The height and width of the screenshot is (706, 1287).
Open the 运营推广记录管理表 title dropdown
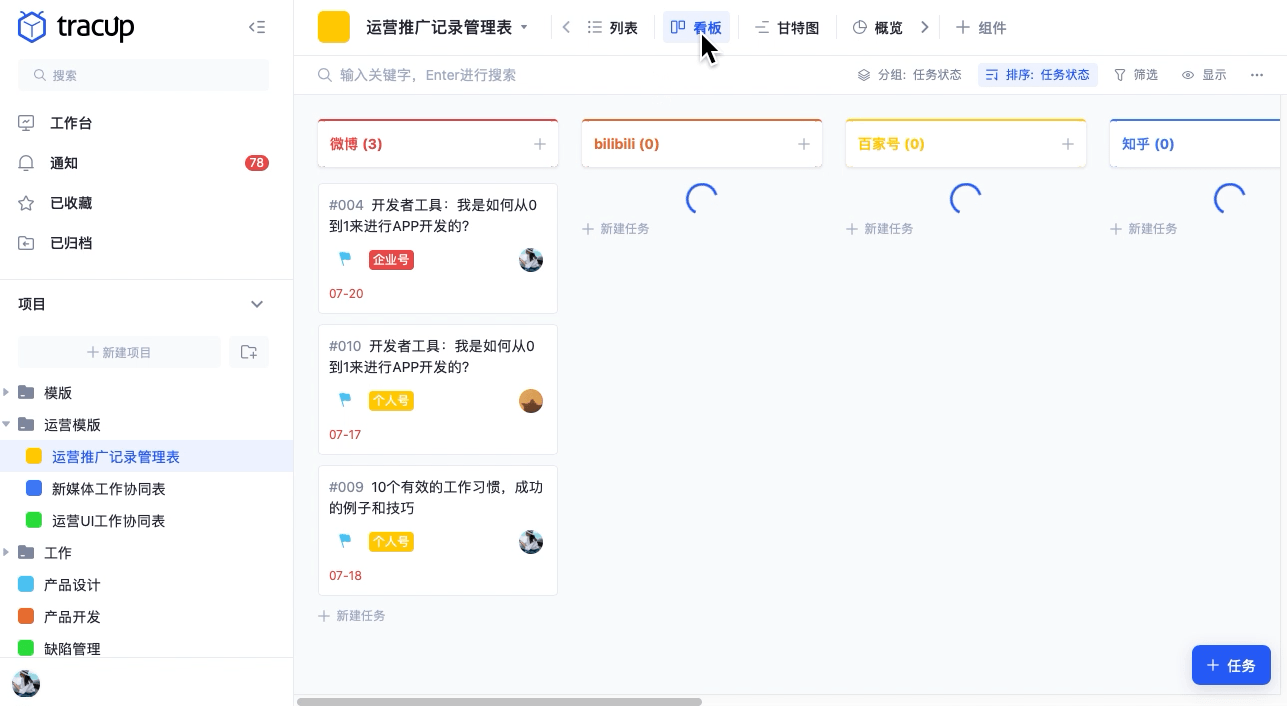(x=524, y=27)
